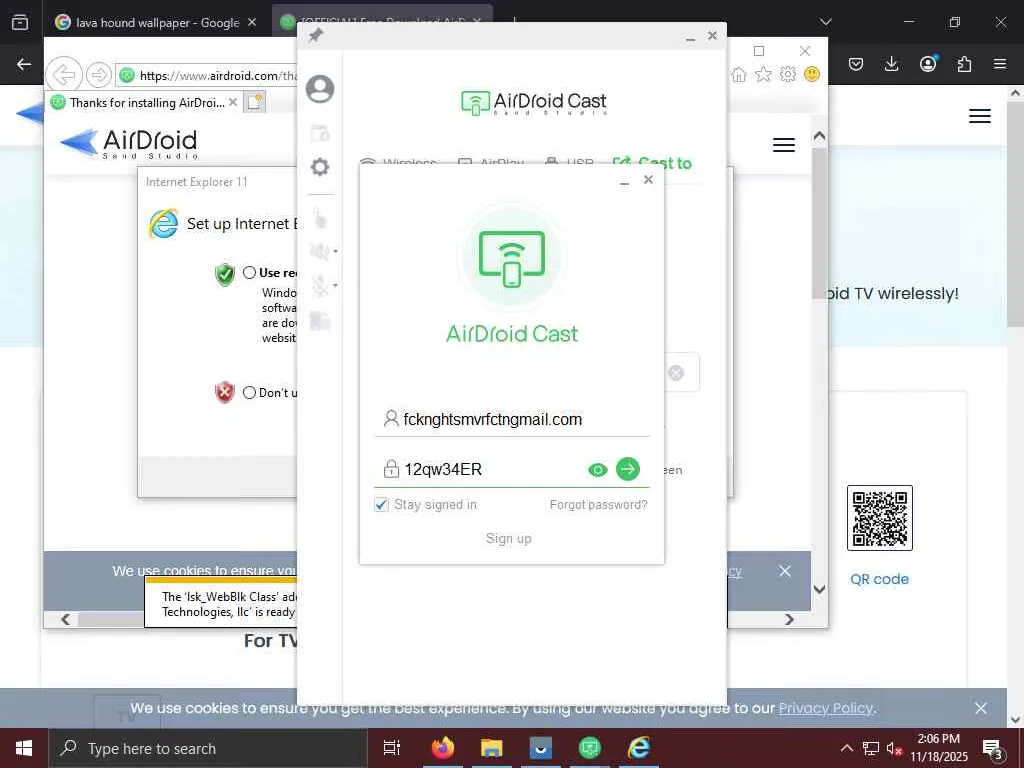Focus the email account field
Viewport: 1024px width, 768px height.
coord(511,419)
